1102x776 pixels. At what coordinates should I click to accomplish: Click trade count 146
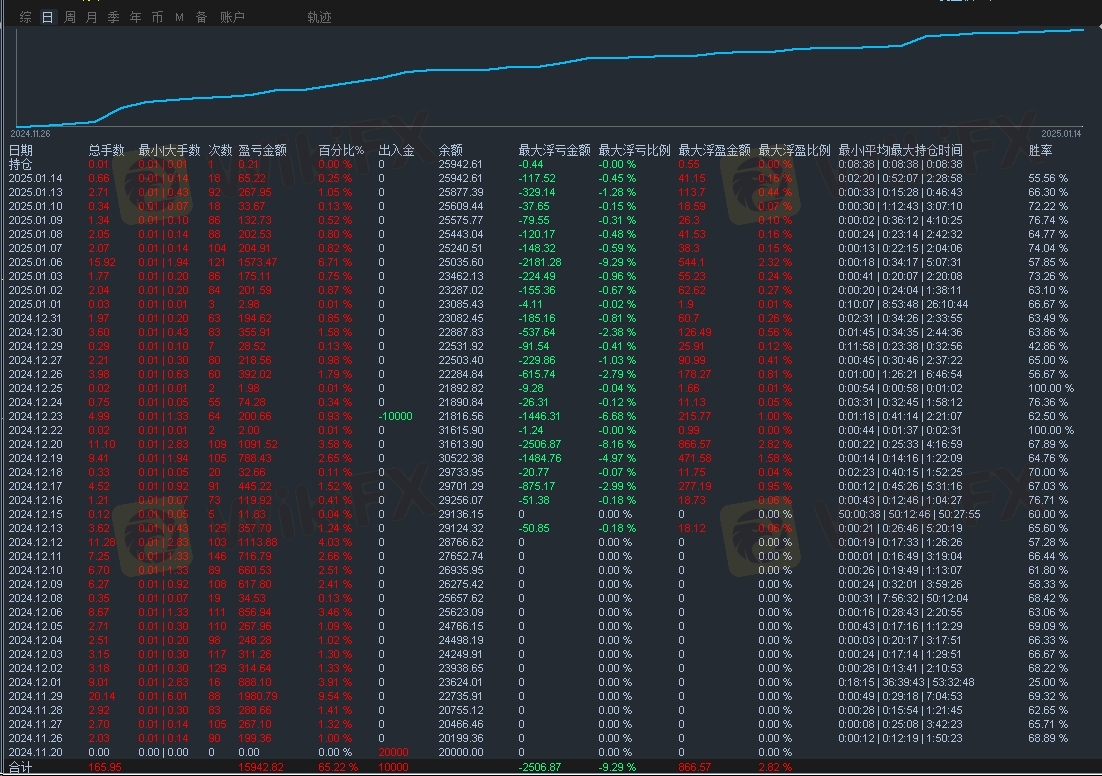217,556
